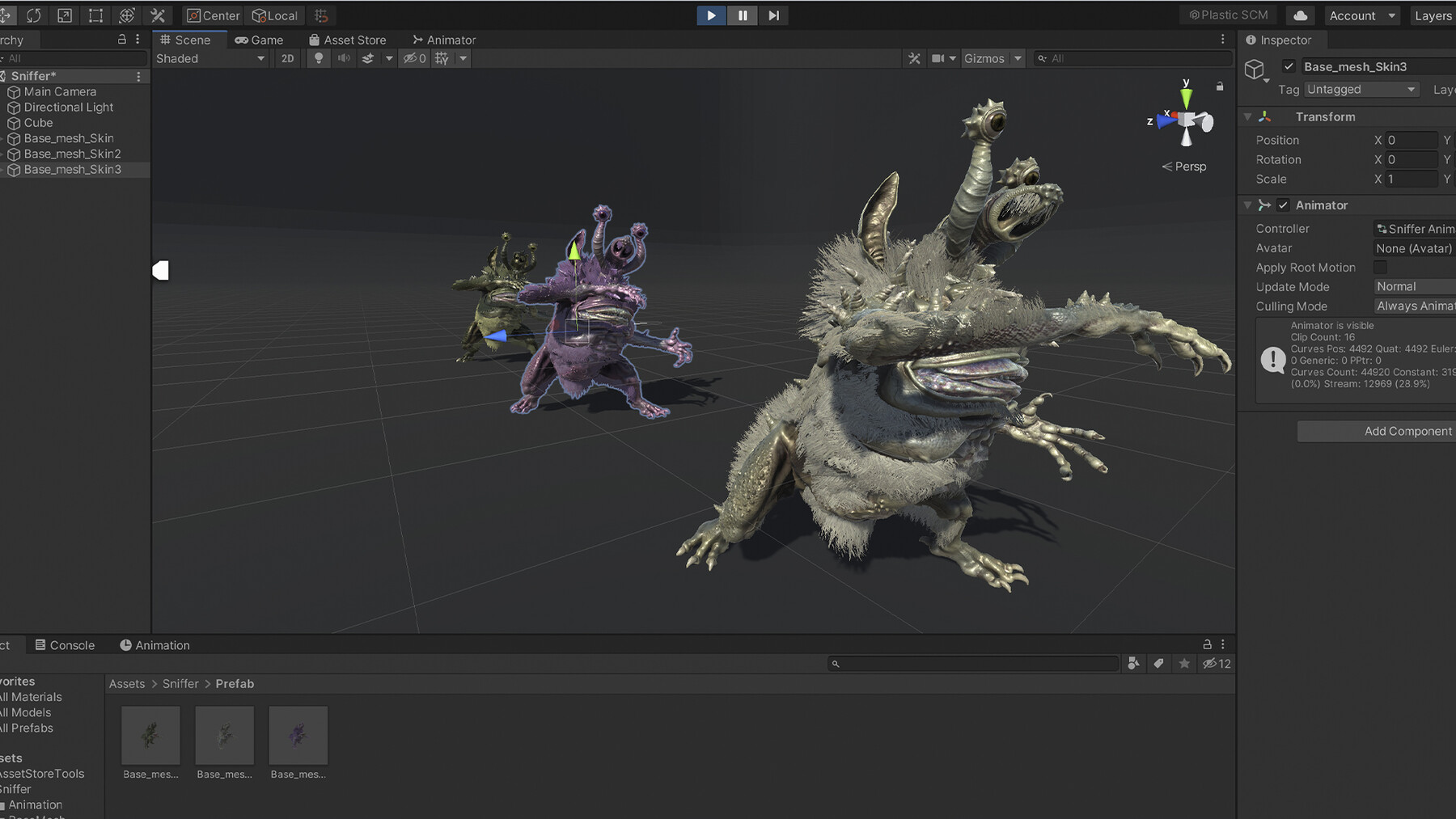Open the custom editor tools wrench icon

[159, 15]
